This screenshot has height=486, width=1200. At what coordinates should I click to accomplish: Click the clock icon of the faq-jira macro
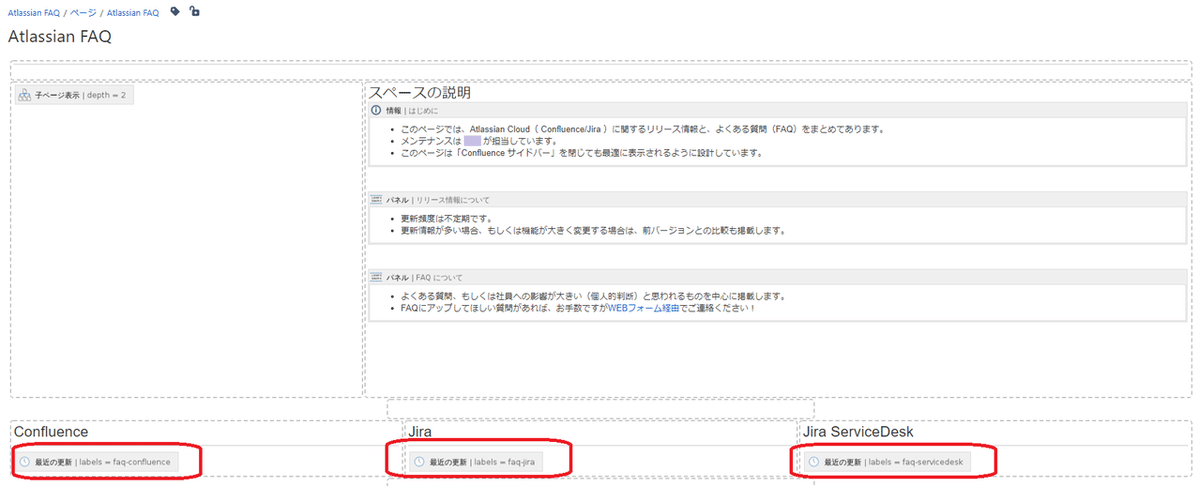coord(419,462)
